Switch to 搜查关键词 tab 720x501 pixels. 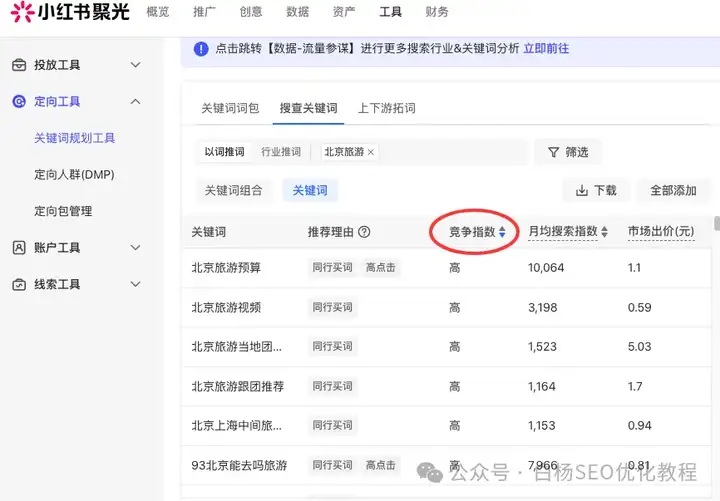tap(309, 108)
